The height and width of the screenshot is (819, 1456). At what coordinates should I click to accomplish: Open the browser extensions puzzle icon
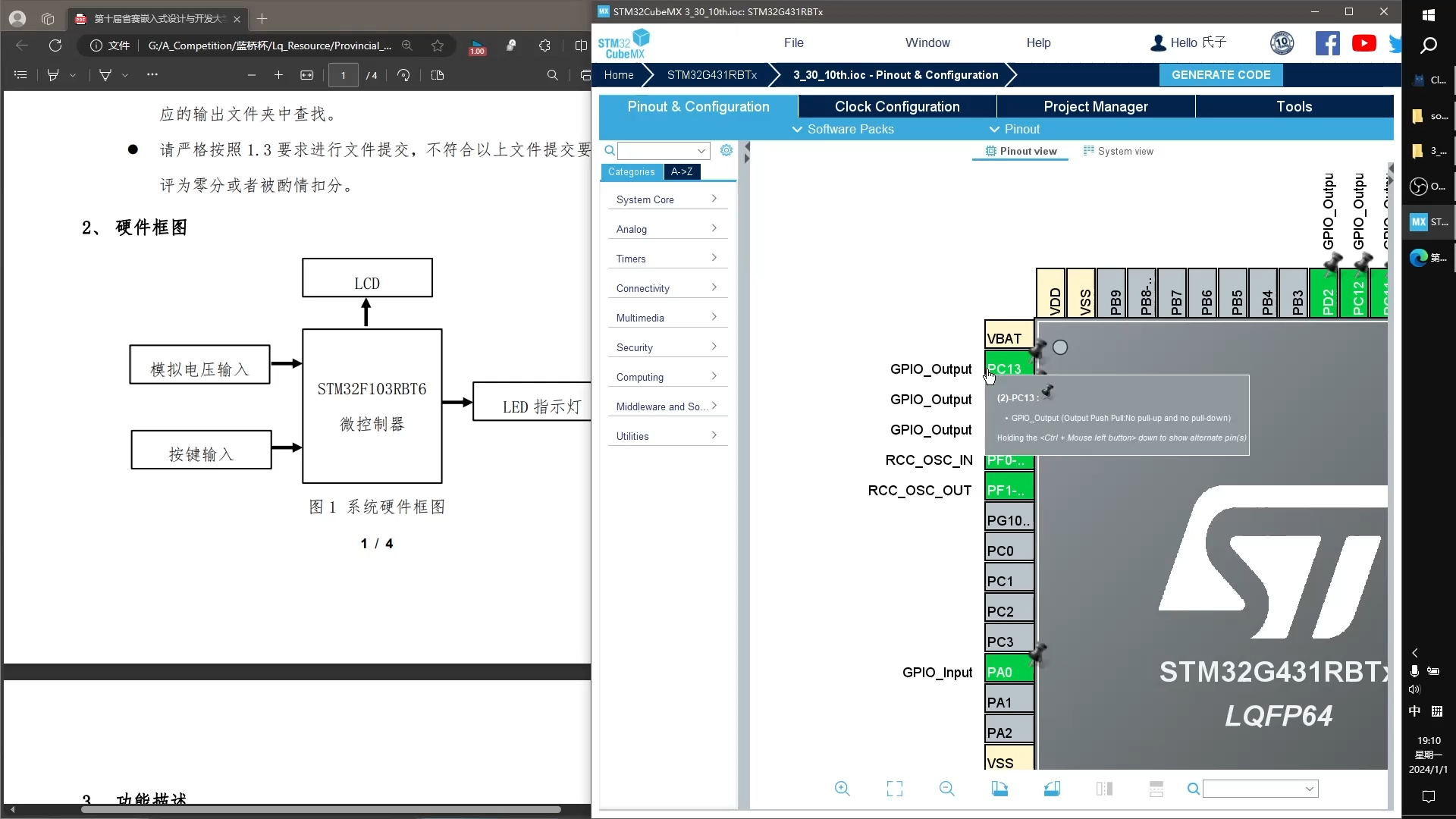coord(544,45)
